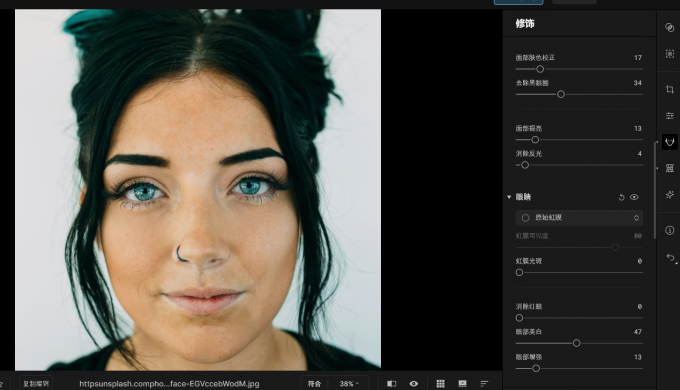Click the circled info icon in sidebar

(670, 230)
